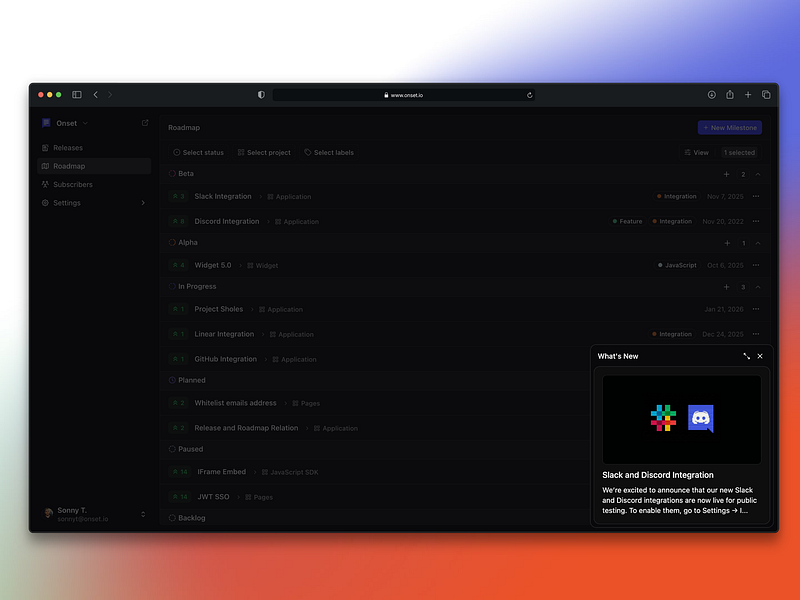
Task: Open Settings in sidebar
Action: 94,203
